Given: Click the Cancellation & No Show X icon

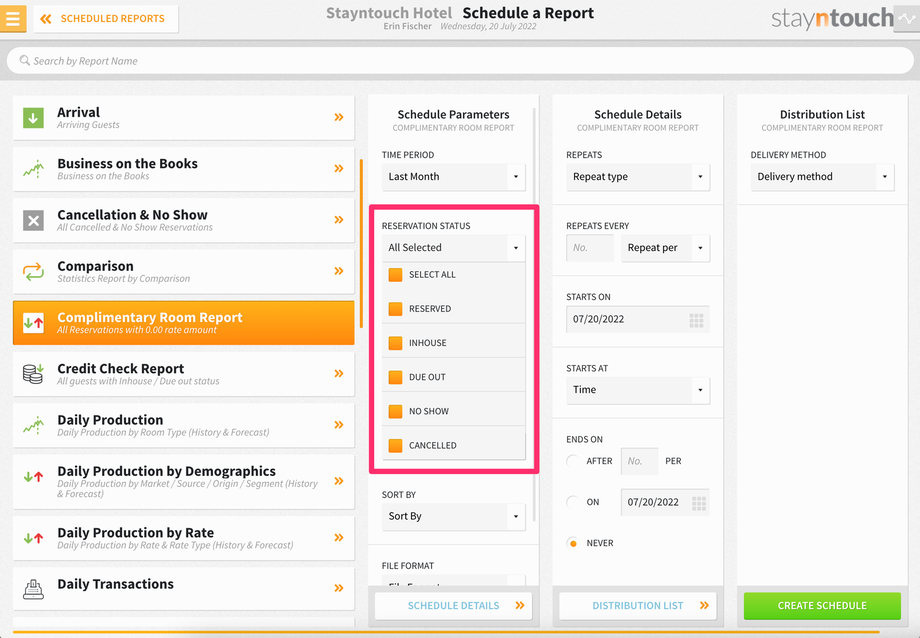Looking at the screenshot, I should 33,220.
